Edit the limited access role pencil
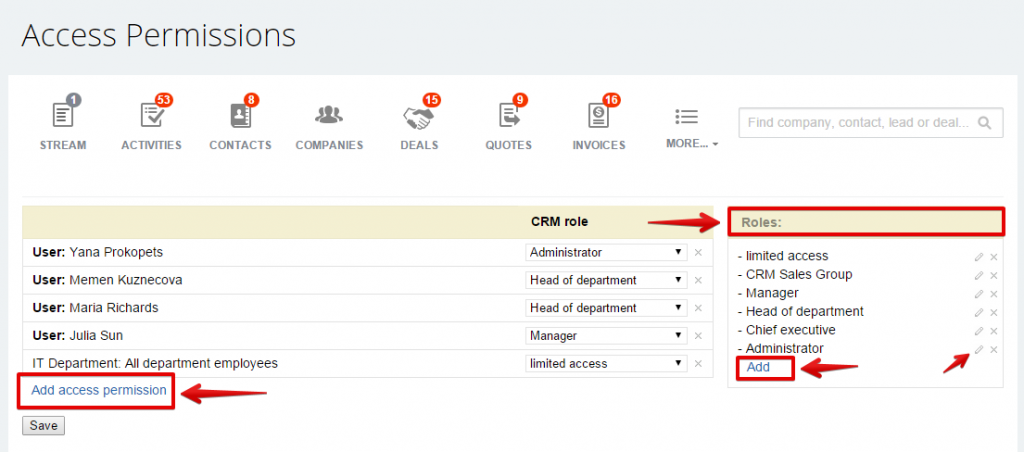 click(x=979, y=257)
